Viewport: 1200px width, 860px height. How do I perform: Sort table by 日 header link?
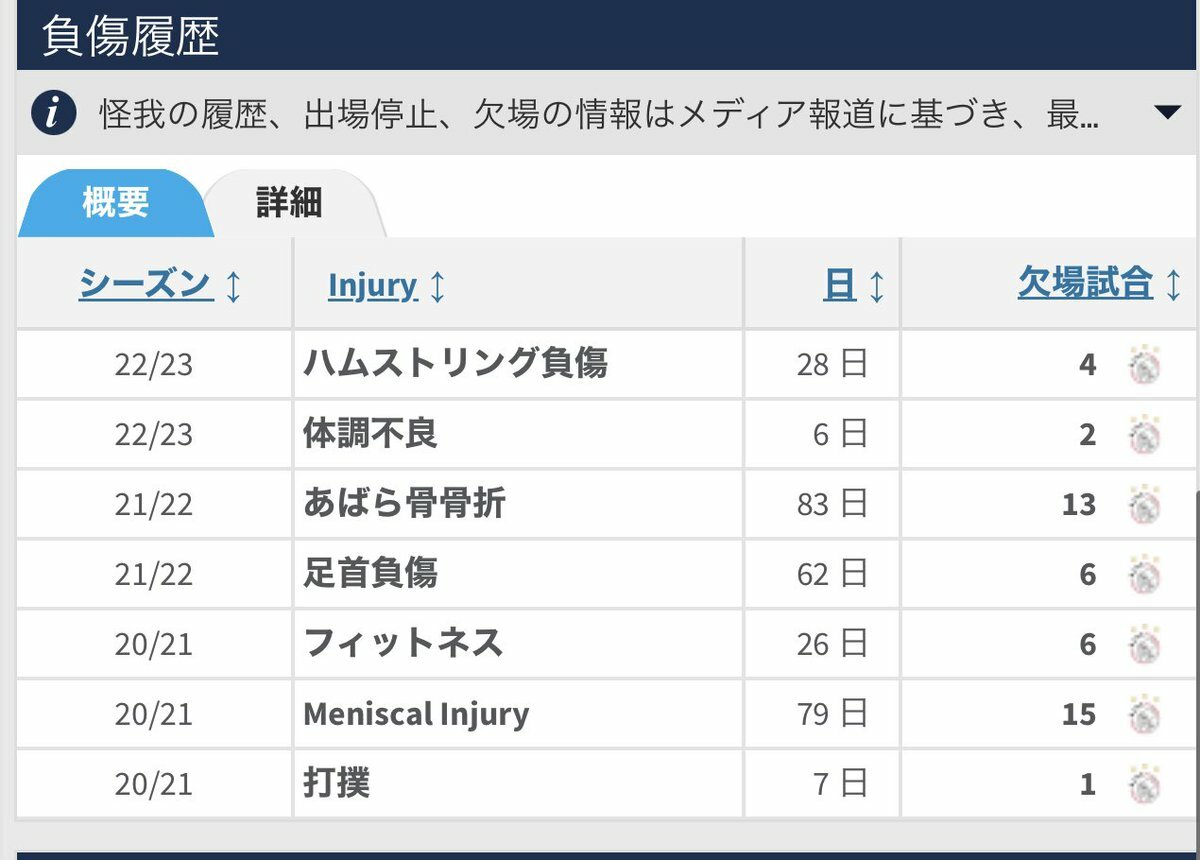point(839,286)
